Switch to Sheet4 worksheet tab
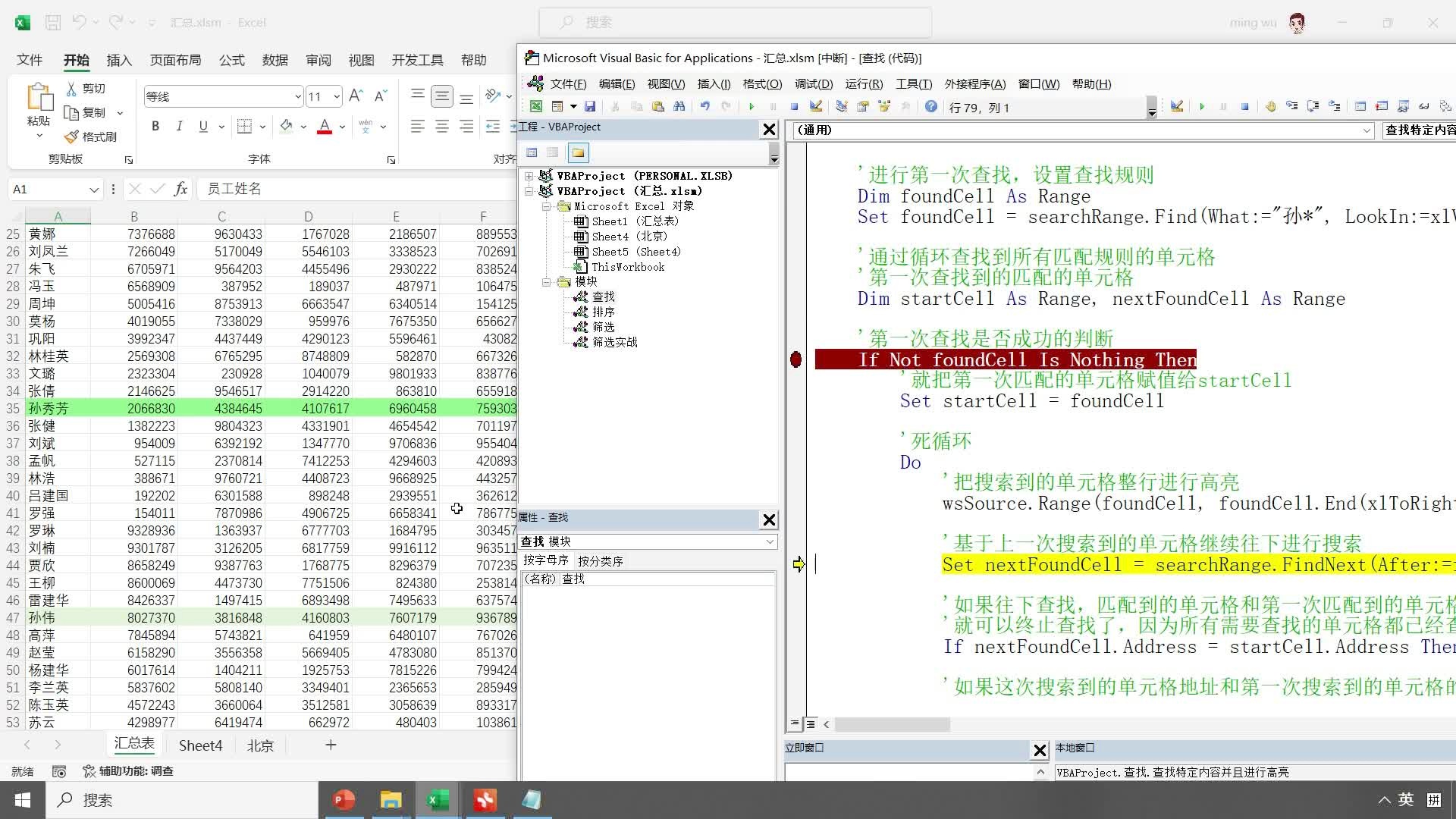The height and width of the screenshot is (819, 1456). click(200, 745)
